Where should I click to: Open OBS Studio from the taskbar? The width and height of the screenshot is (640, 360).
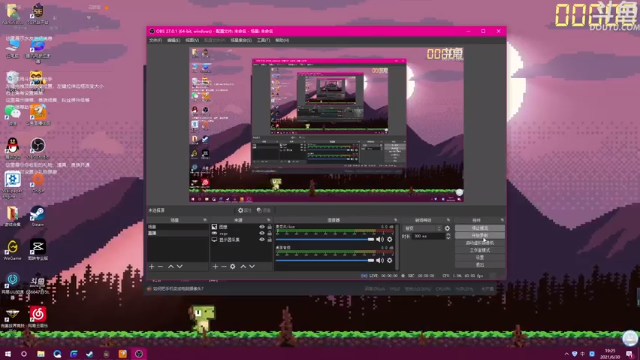(x=139, y=354)
